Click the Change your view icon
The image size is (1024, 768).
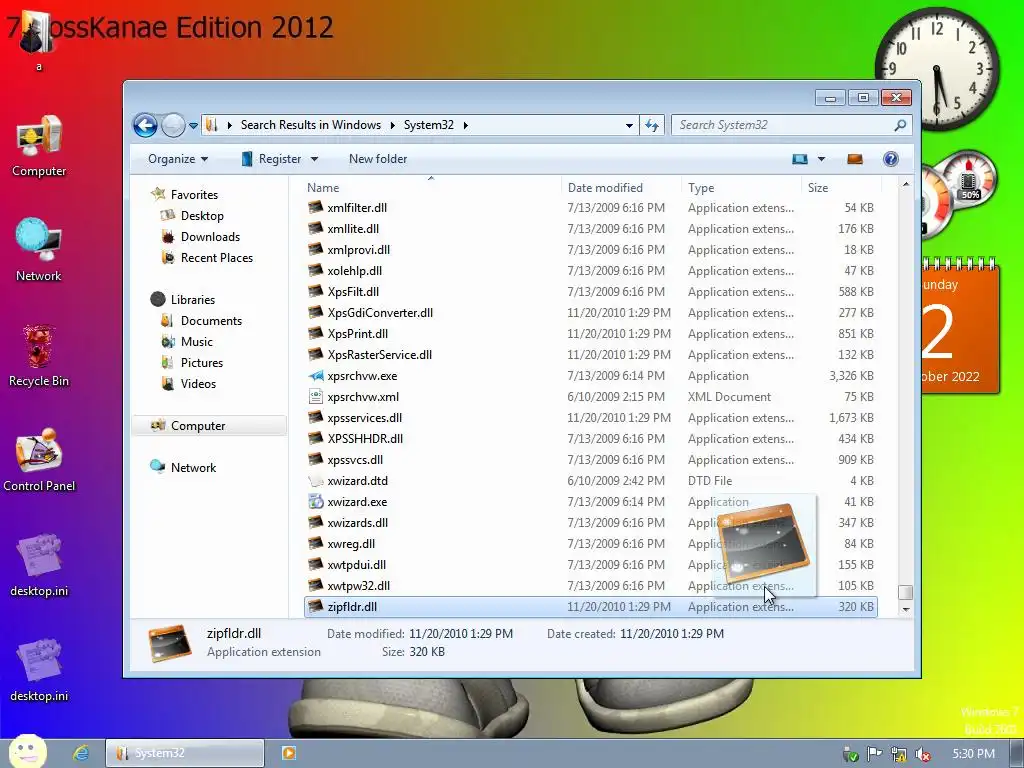click(x=800, y=159)
